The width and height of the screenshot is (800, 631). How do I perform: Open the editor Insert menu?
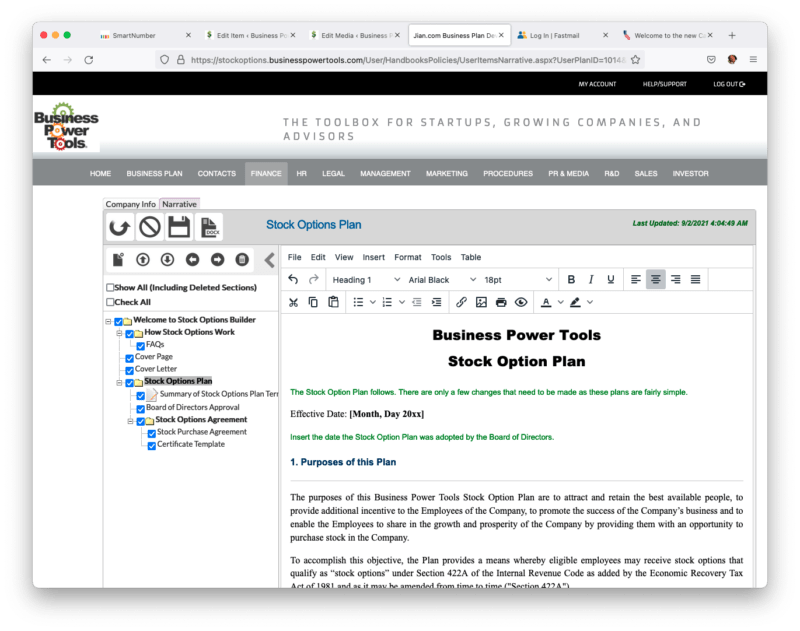click(373, 257)
